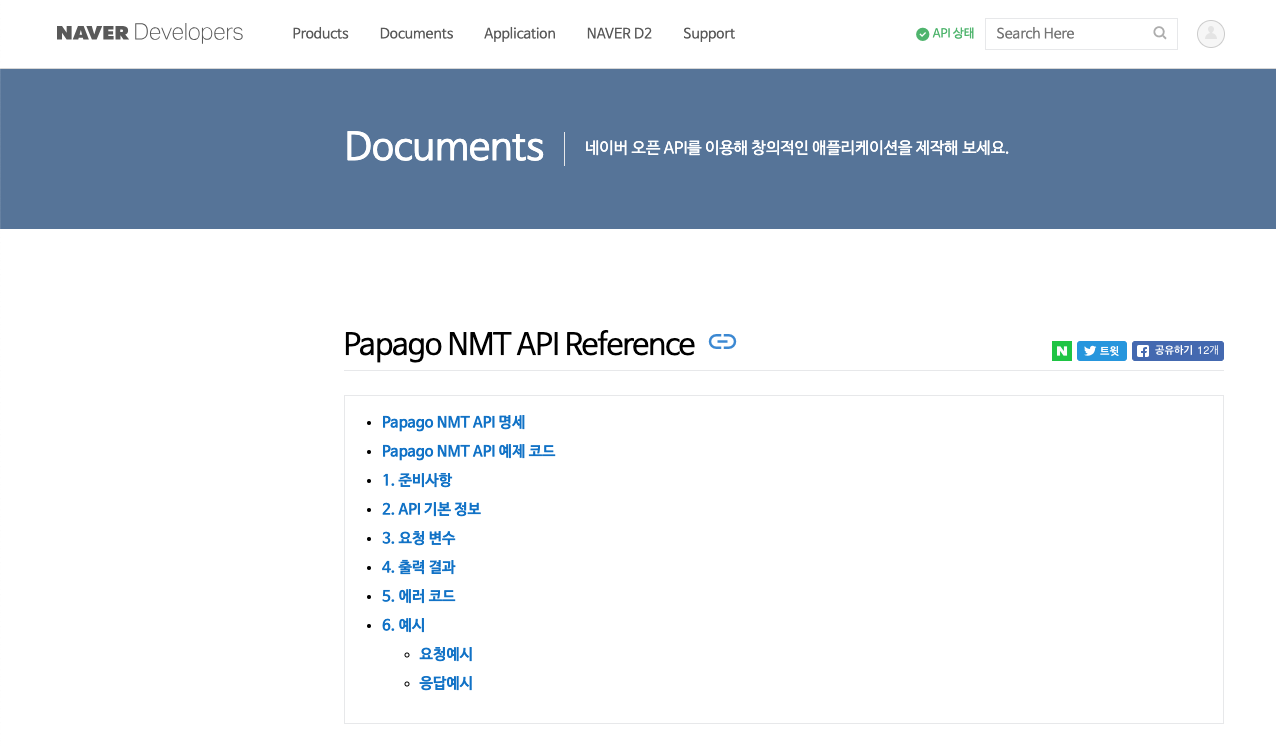Jump to 4. 출력 결과 section
Image resolution: width=1276 pixels, height=748 pixels.
[418, 567]
